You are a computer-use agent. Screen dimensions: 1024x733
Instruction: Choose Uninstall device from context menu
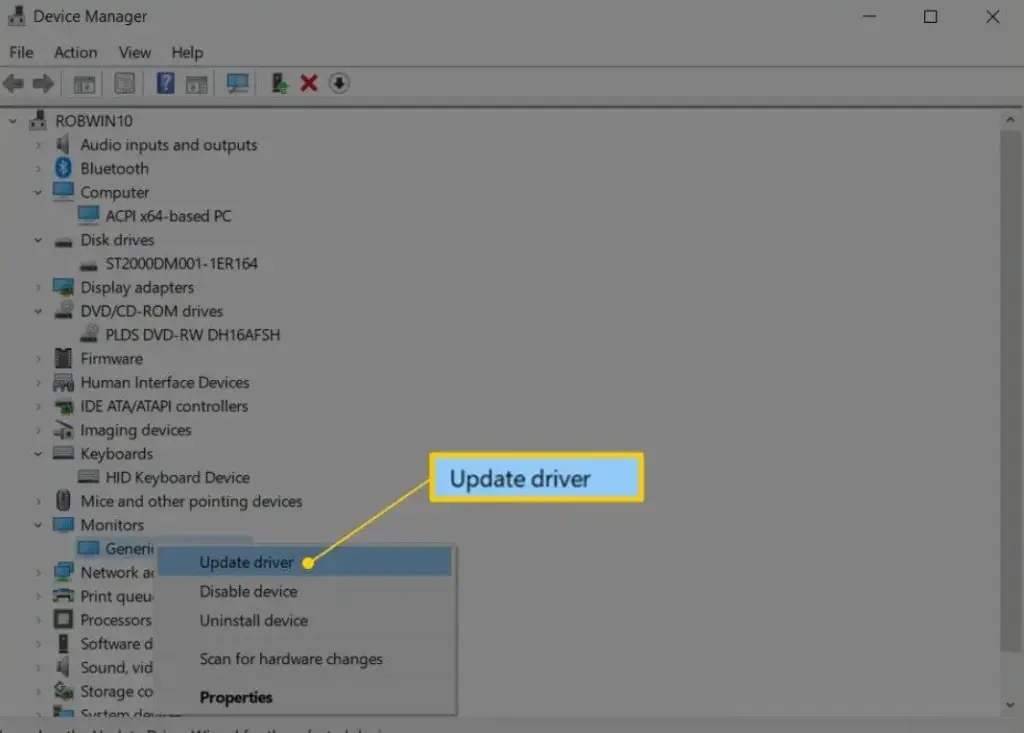point(253,620)
